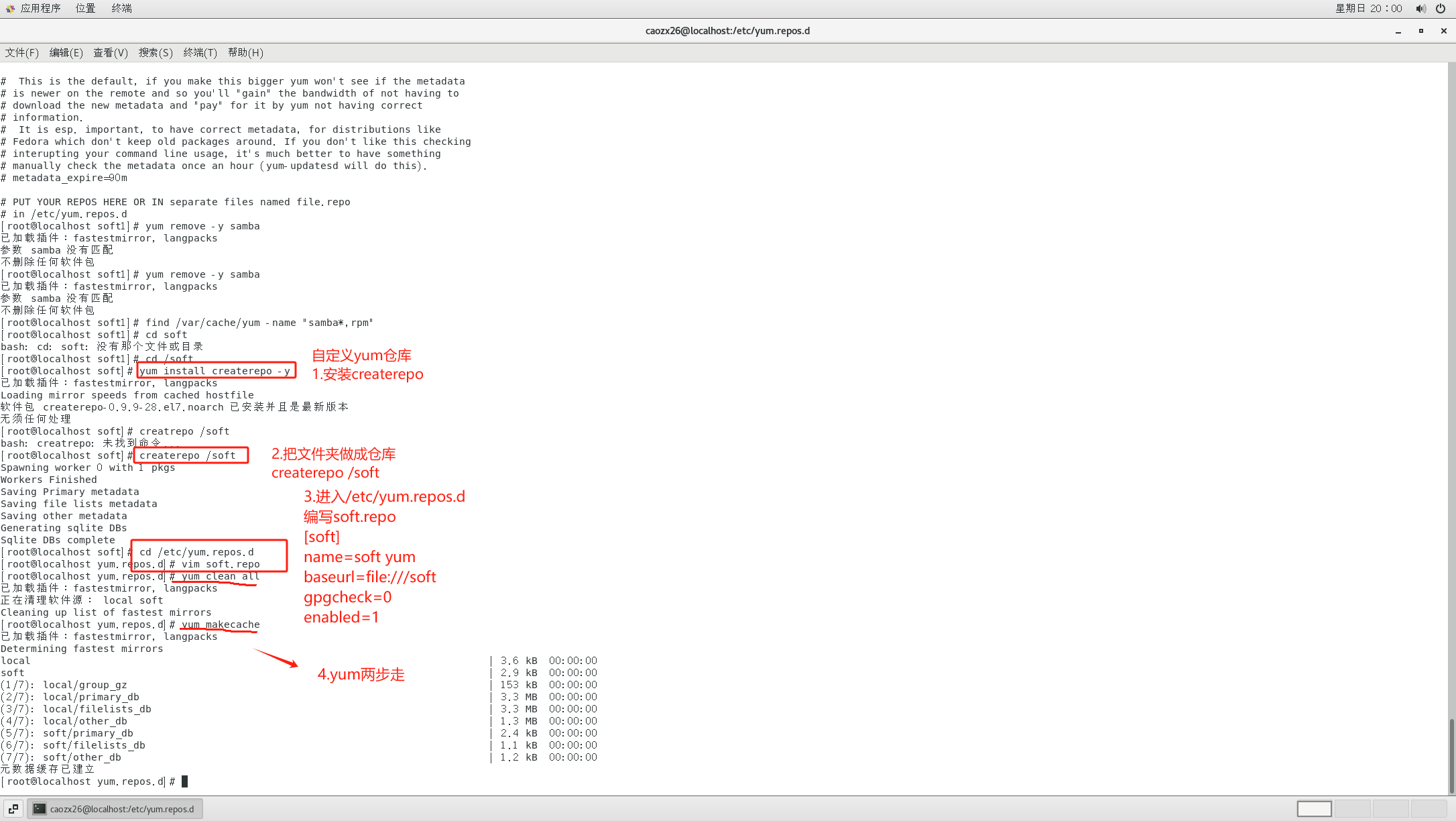
Task: Click the show desktop icon in taskbar
Action: coord(13,809)
